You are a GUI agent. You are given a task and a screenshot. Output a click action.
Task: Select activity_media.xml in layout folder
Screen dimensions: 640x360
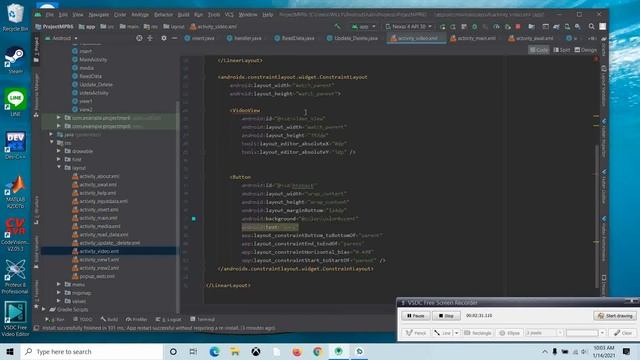(100, 226)
